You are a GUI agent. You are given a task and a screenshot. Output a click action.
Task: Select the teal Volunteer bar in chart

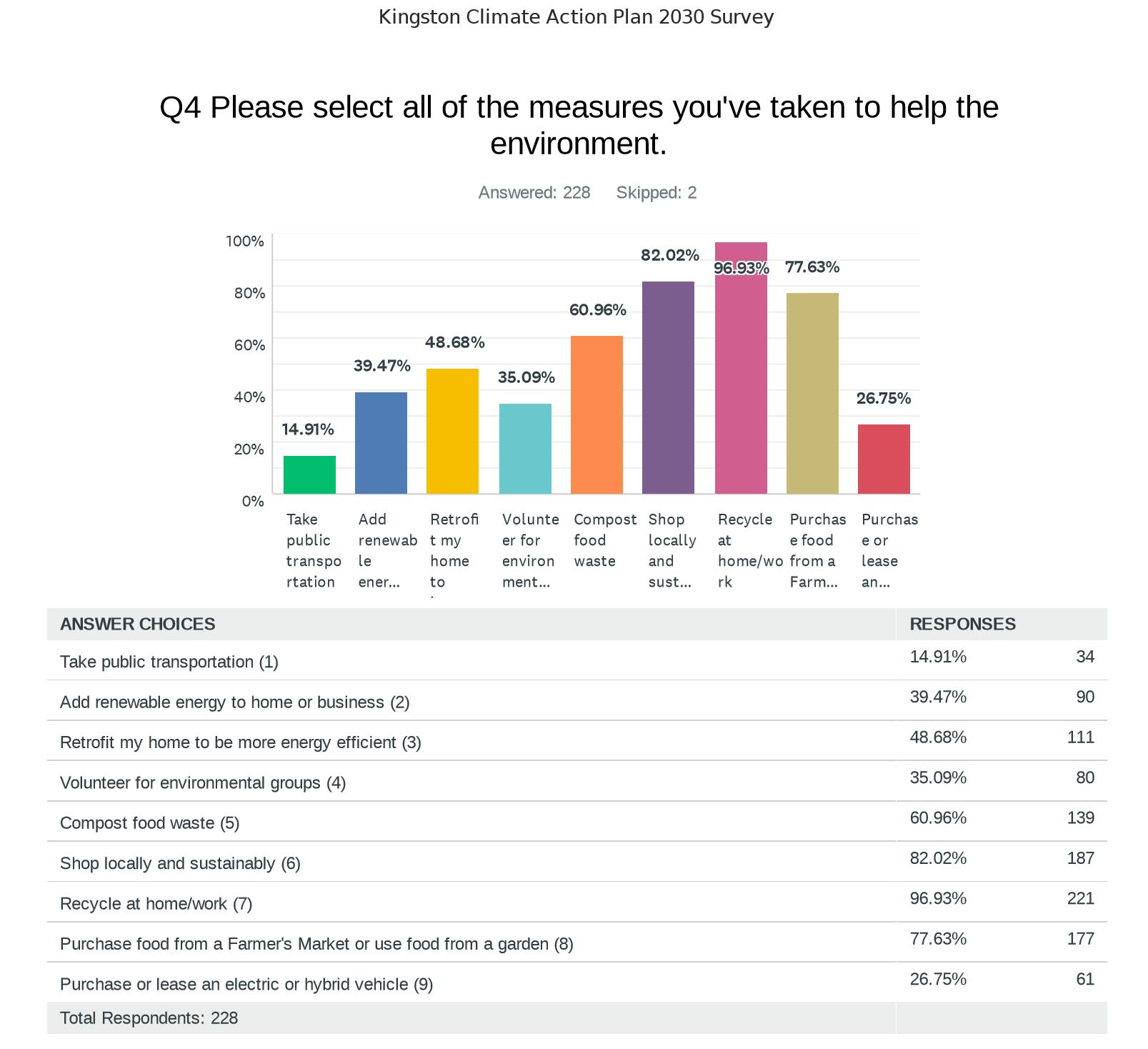click(525, 448)
